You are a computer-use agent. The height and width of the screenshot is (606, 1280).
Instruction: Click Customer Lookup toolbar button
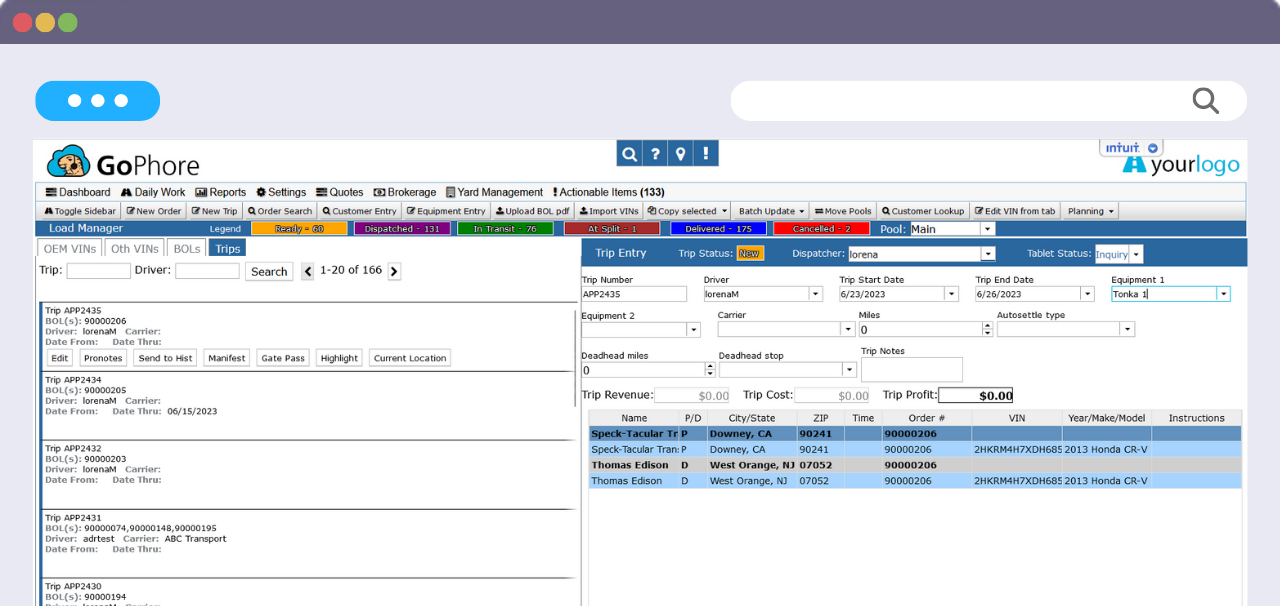923,211
